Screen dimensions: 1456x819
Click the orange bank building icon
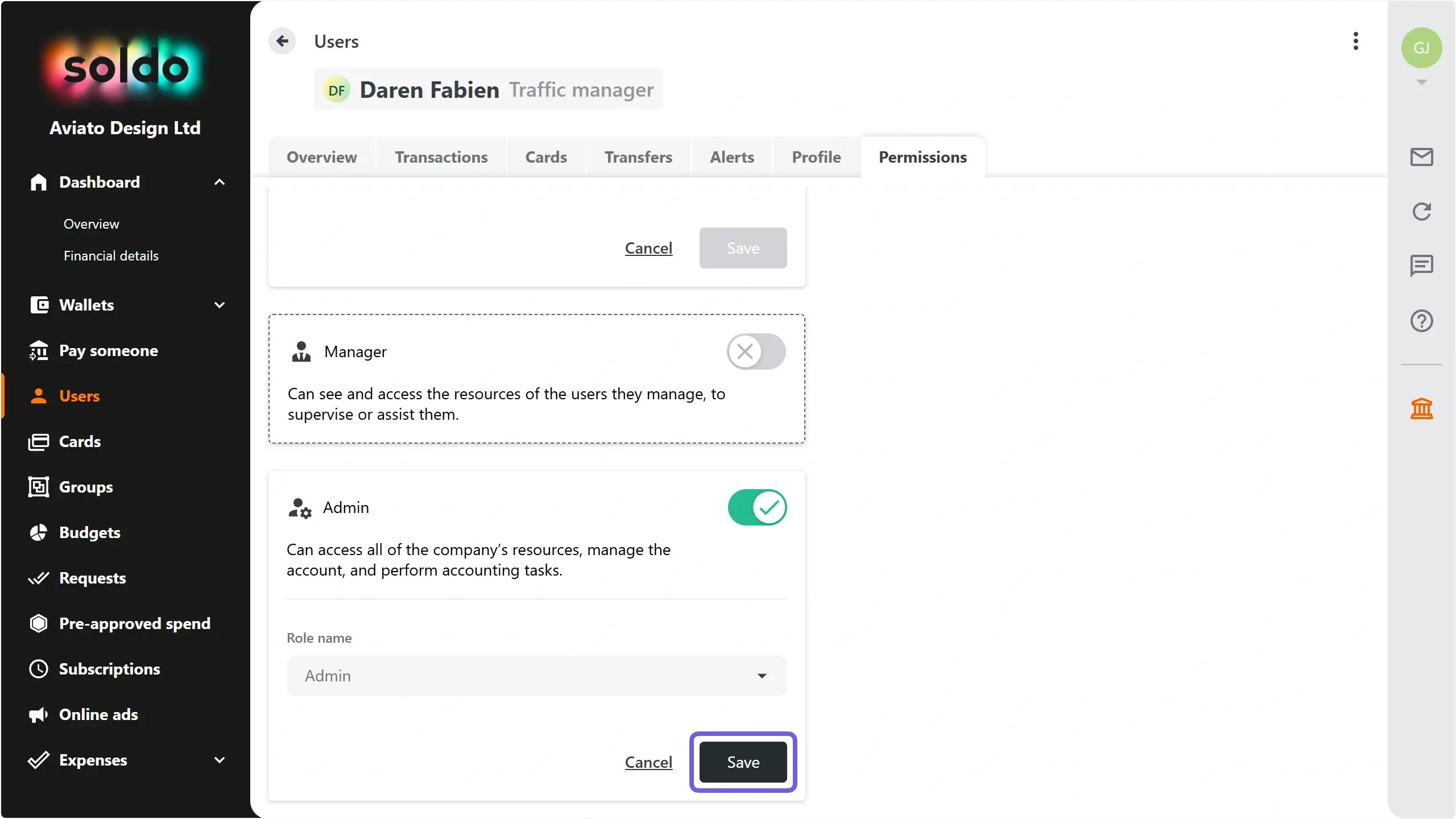click(x=1421, y=408)
